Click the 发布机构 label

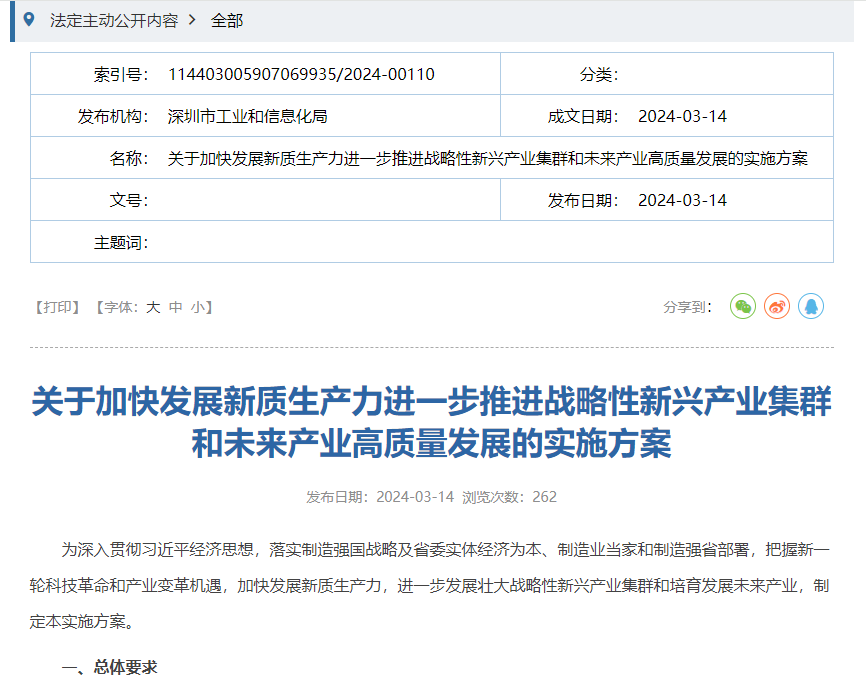coord(113,117)
